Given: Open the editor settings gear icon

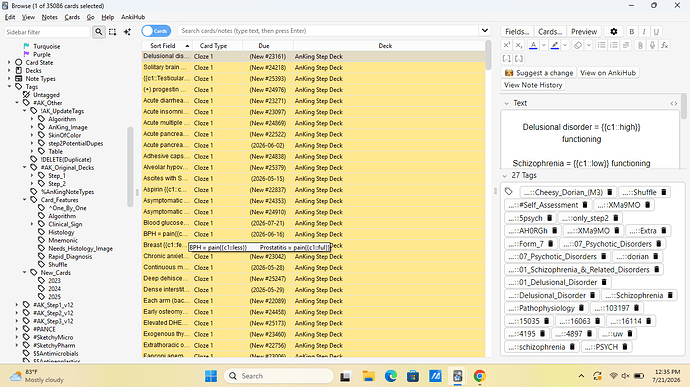Looking at the screenshot, I should pyautogui.click(x=613, y=31).
